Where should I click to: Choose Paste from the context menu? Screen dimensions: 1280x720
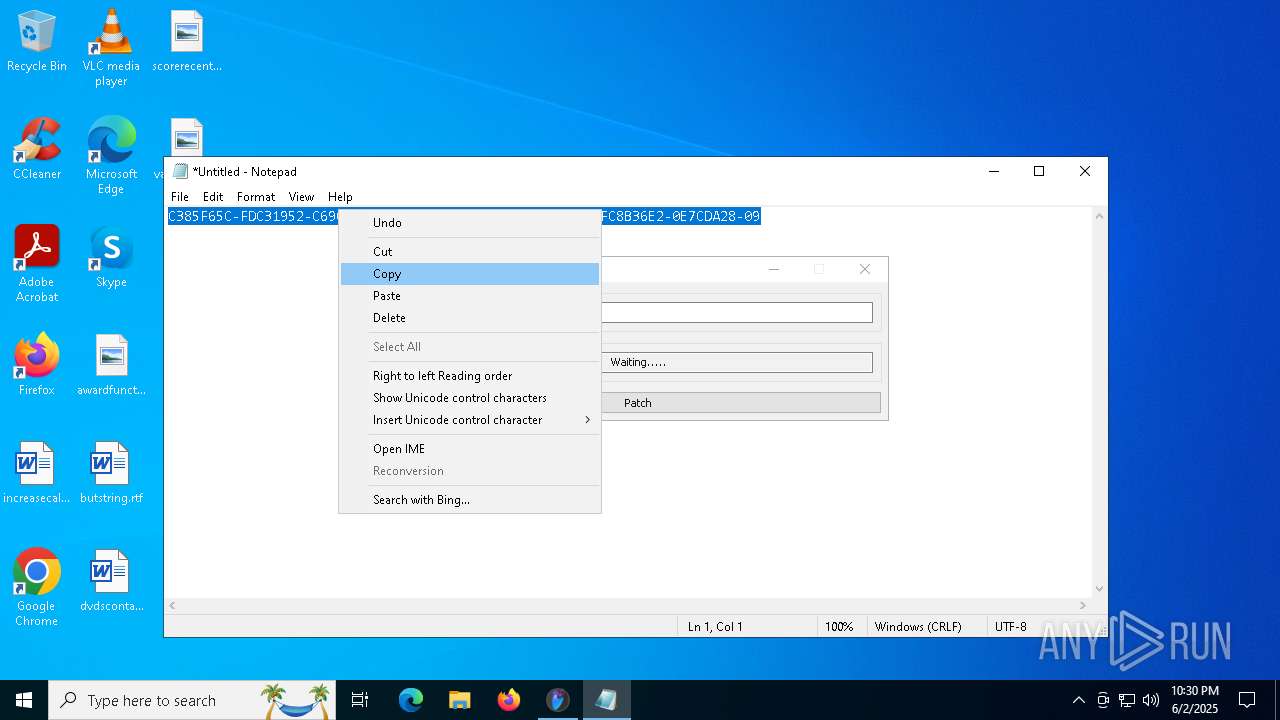[470, 296]
